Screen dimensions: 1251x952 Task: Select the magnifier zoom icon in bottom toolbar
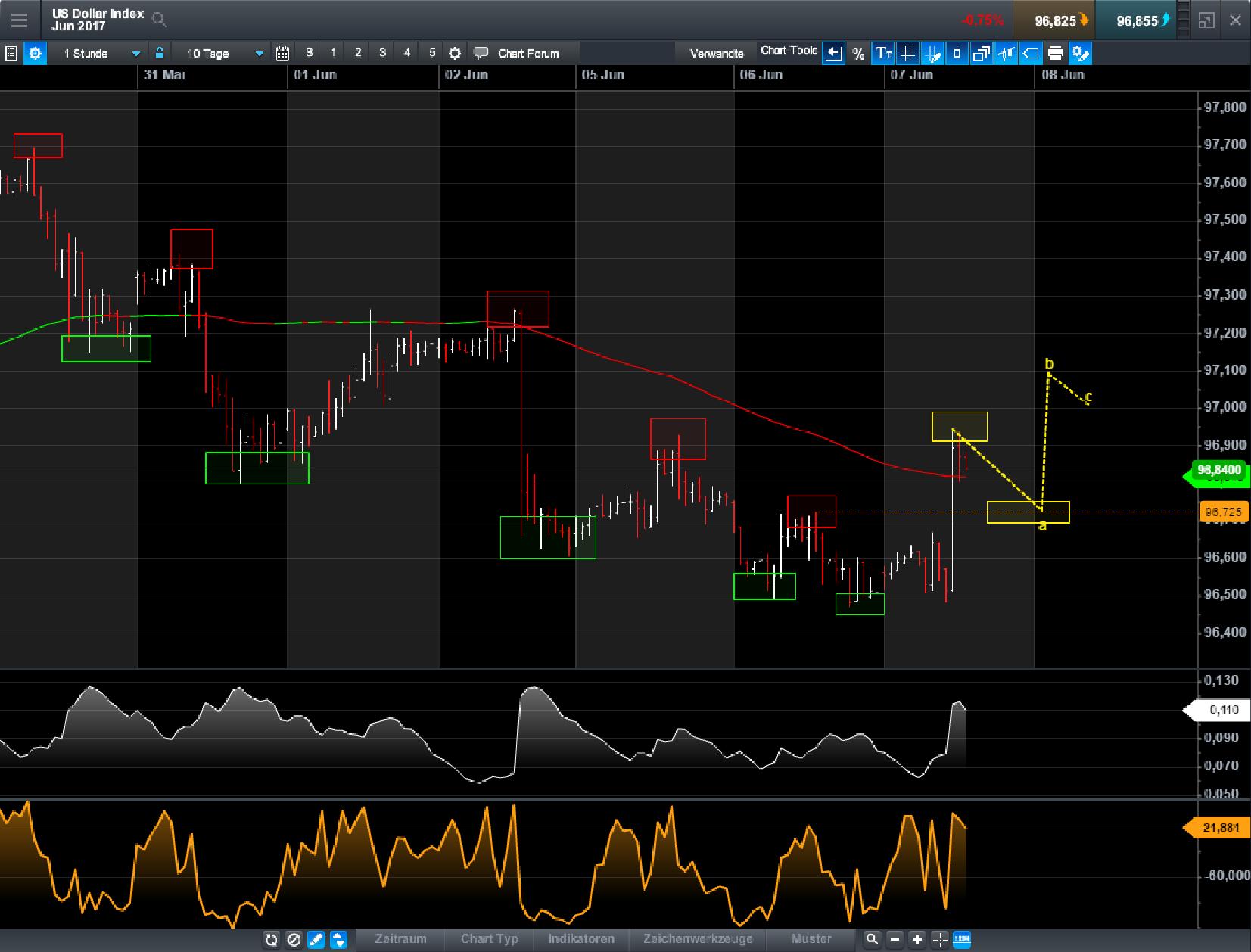872,939
